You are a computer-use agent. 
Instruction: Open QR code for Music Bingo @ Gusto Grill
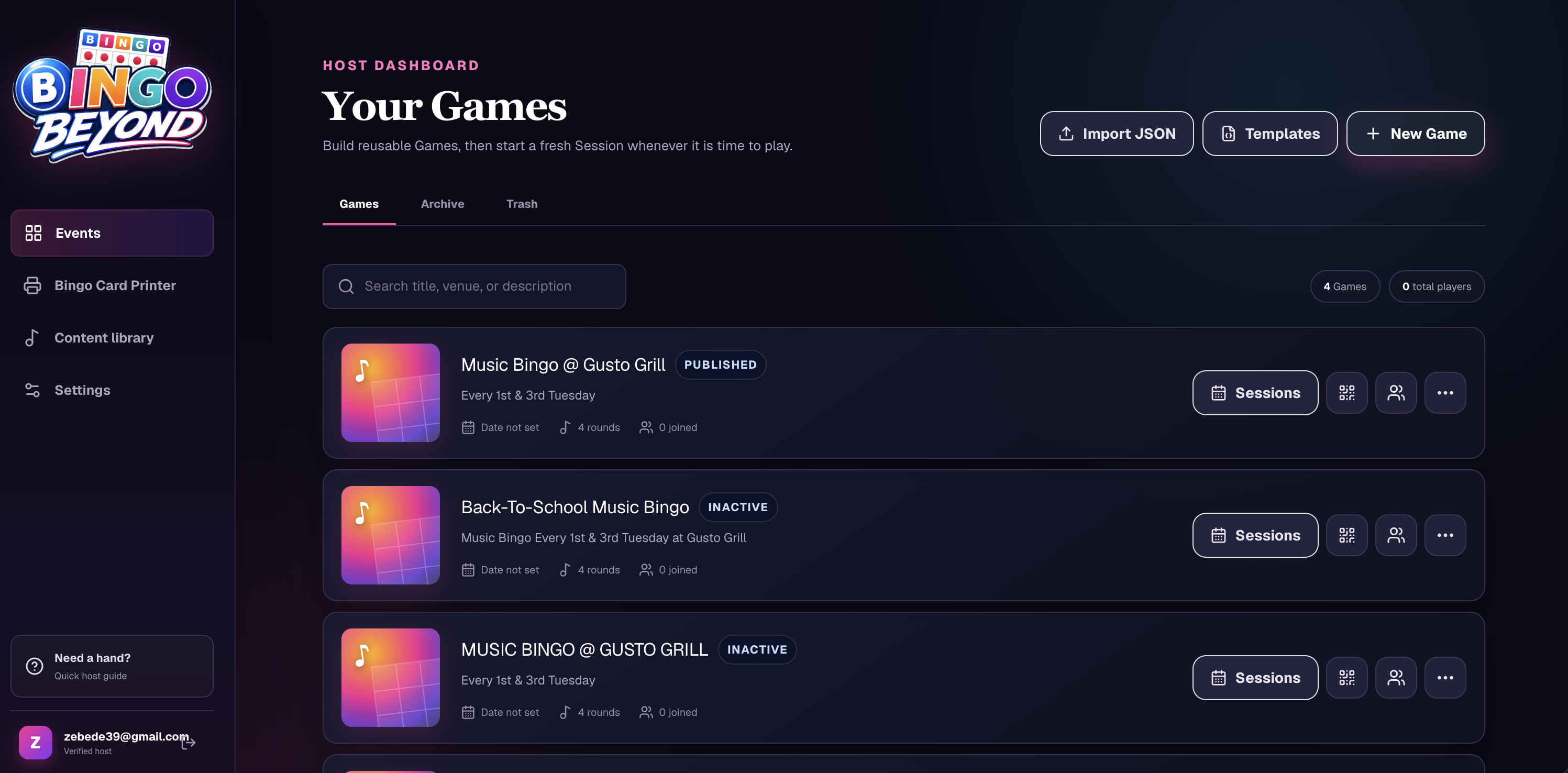tap(1346, 393)
